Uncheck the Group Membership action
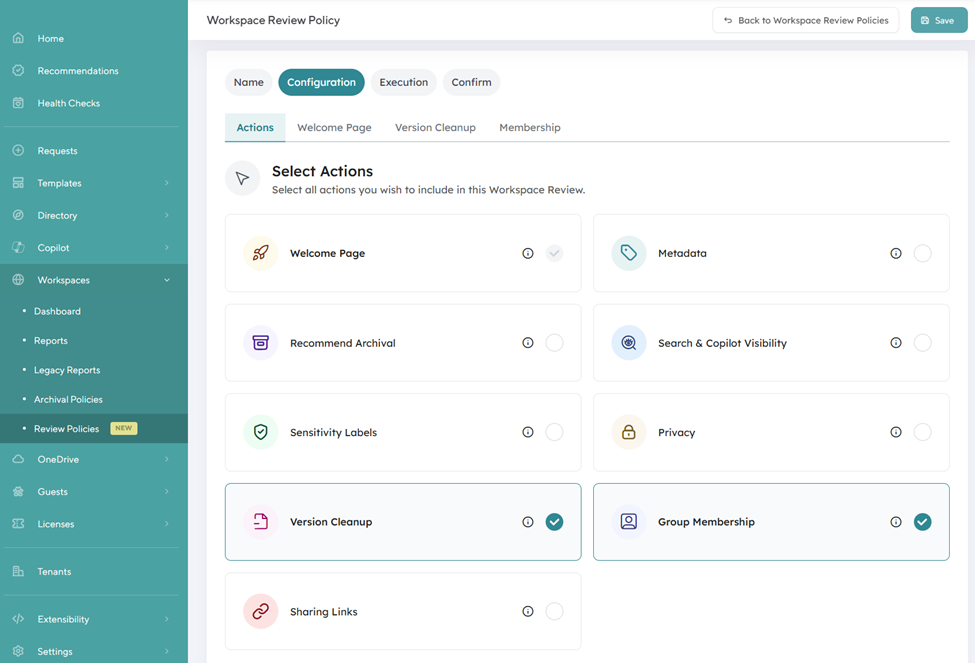This screenshot has width=975, height=663. click(x=923, y=522)
